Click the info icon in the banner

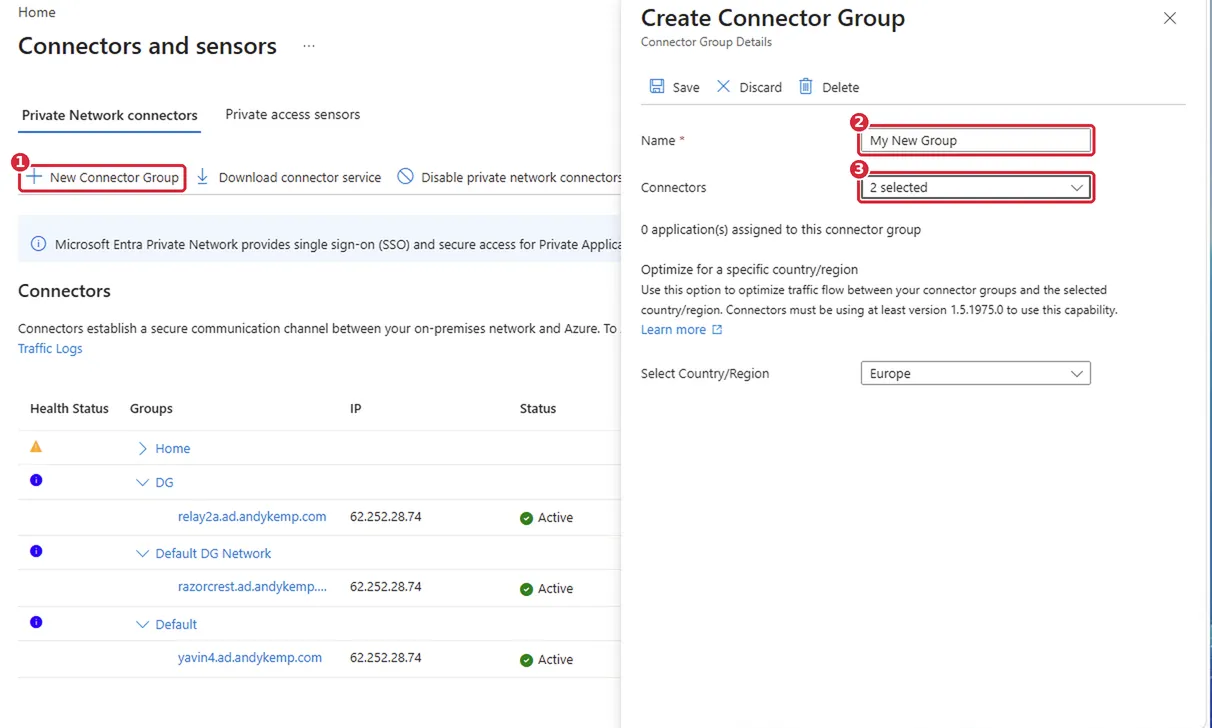coord(38,244)
